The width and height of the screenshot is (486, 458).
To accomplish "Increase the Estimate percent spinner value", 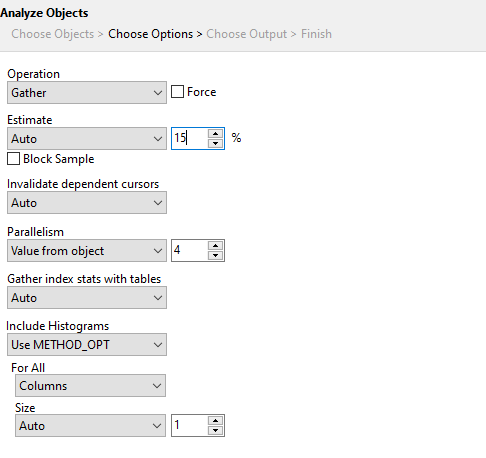I will tap(215, 134).
